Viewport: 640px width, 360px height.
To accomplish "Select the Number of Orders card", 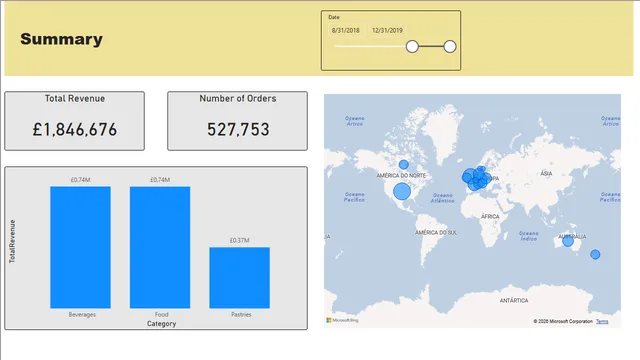I will [x=238, y=121].
